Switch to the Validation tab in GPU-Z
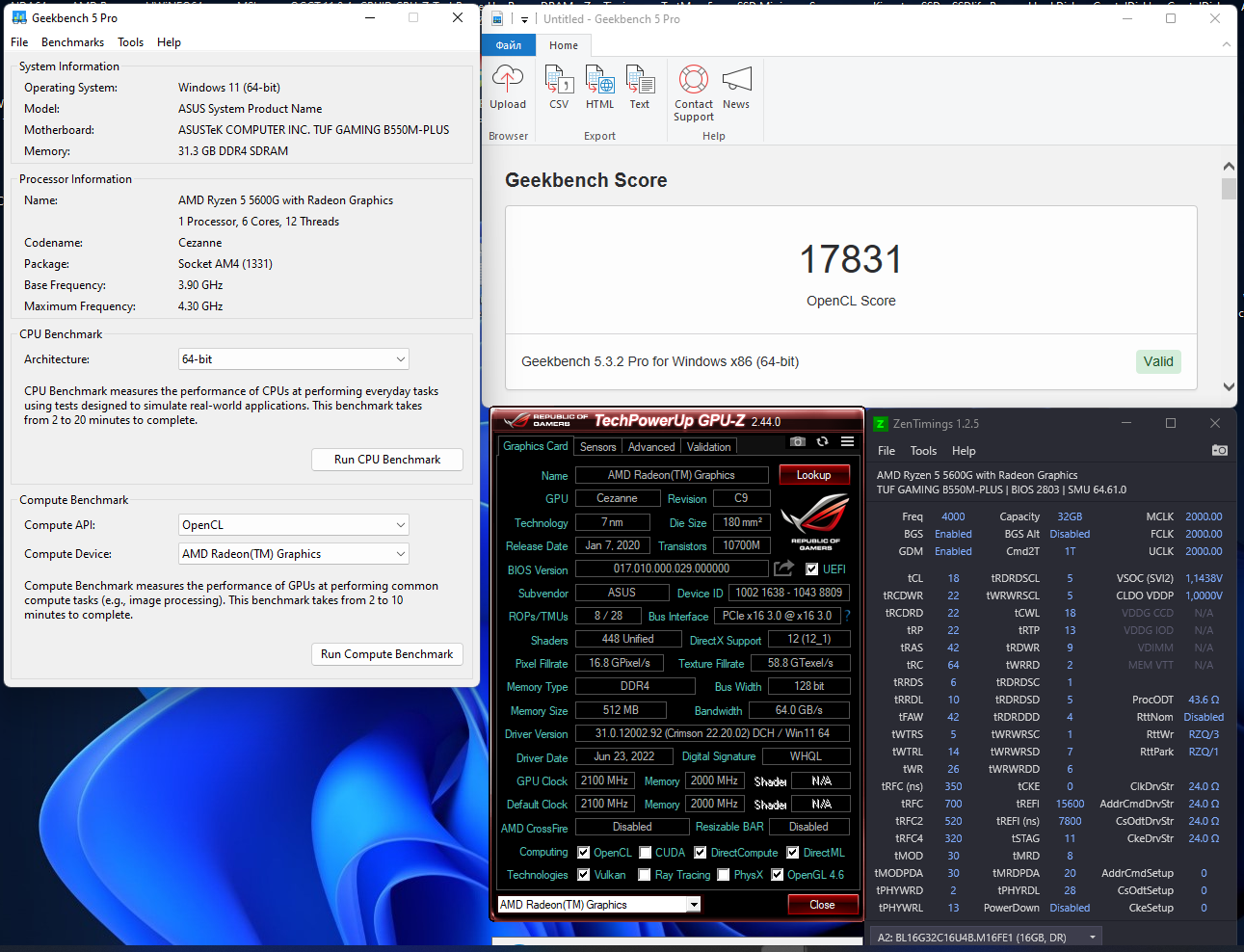 (x=708, y=447)
